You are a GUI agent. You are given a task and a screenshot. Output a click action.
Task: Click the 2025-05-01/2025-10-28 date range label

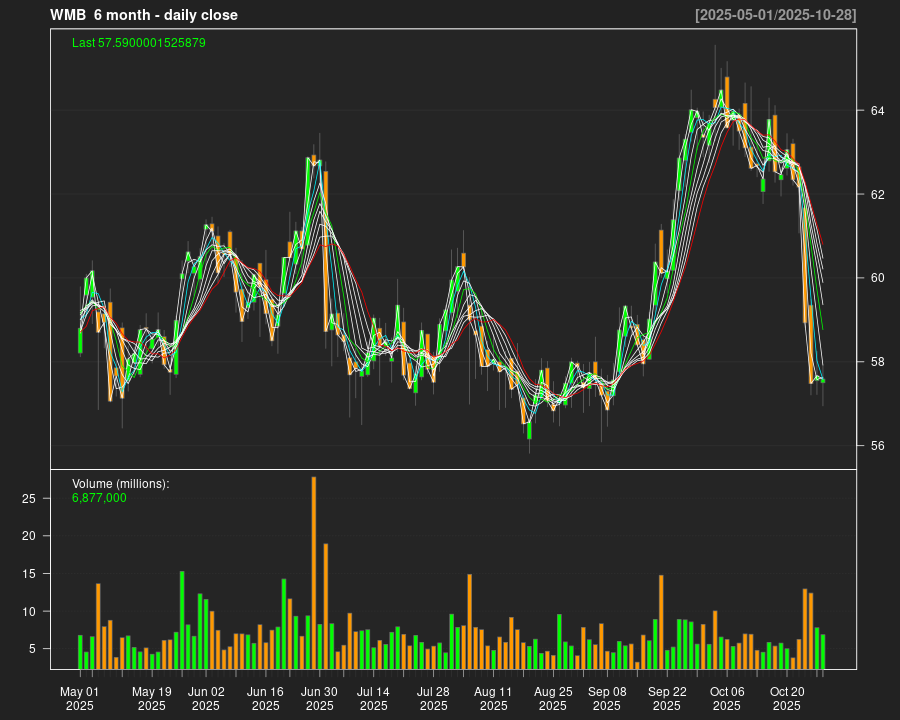775,15
